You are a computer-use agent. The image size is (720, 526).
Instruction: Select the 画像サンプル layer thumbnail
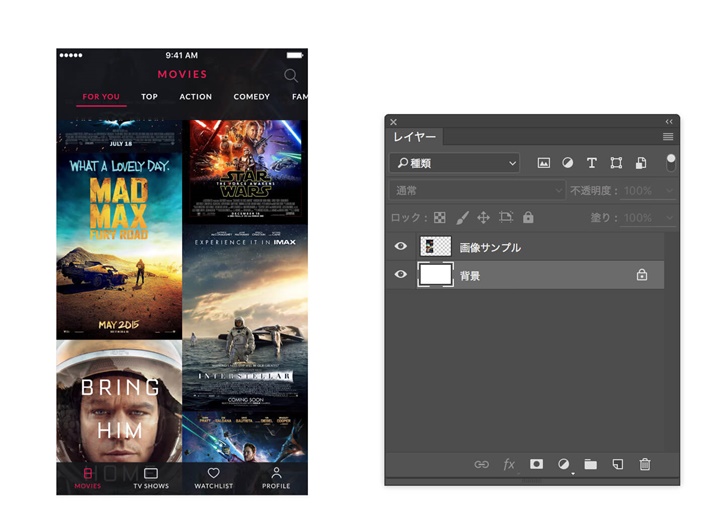point(436,247)
